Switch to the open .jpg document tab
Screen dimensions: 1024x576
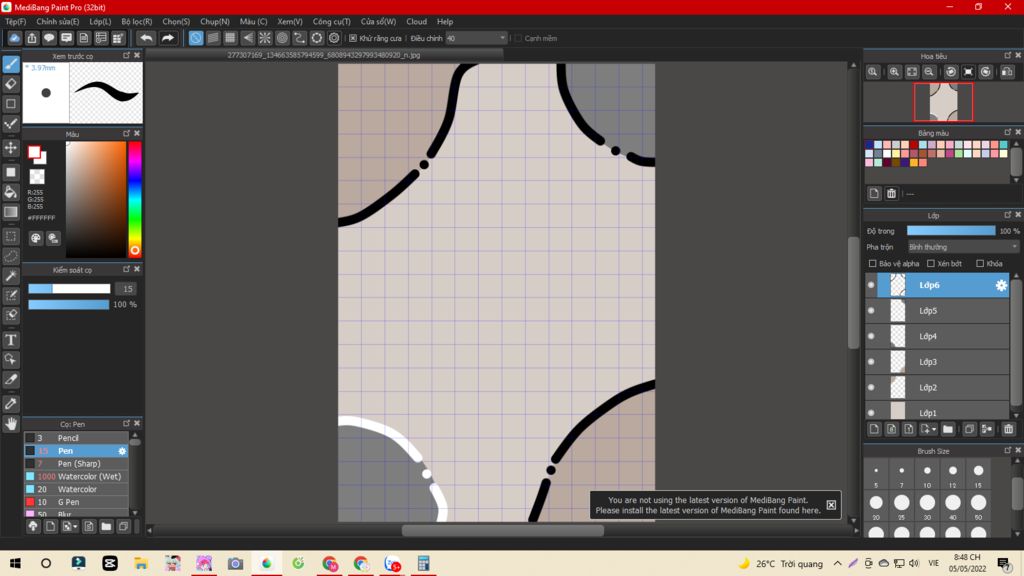click(324, 55)
